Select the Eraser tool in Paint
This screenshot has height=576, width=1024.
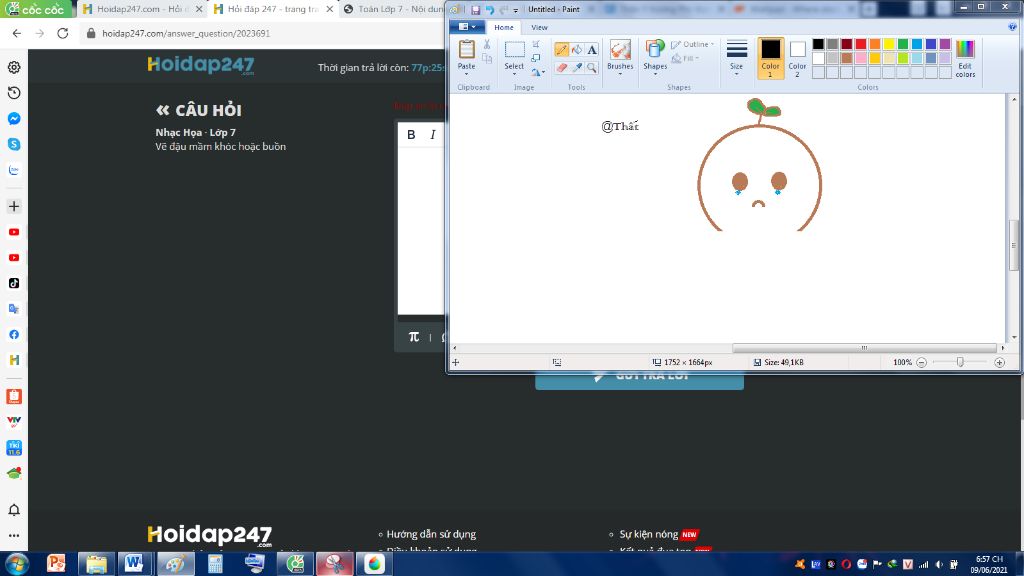(562, 67)
